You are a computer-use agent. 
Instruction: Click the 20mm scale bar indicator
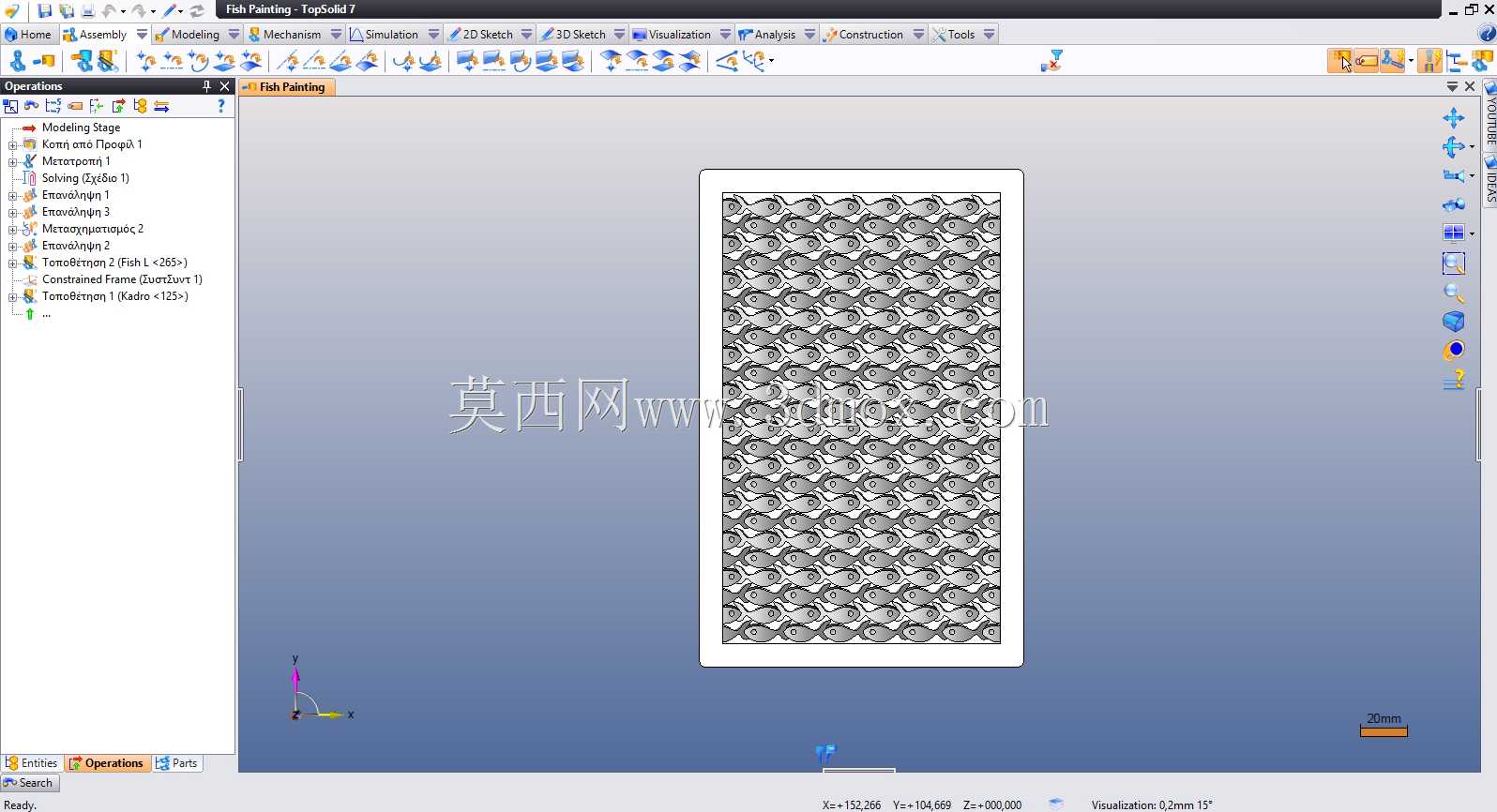tap(1384, 725)
